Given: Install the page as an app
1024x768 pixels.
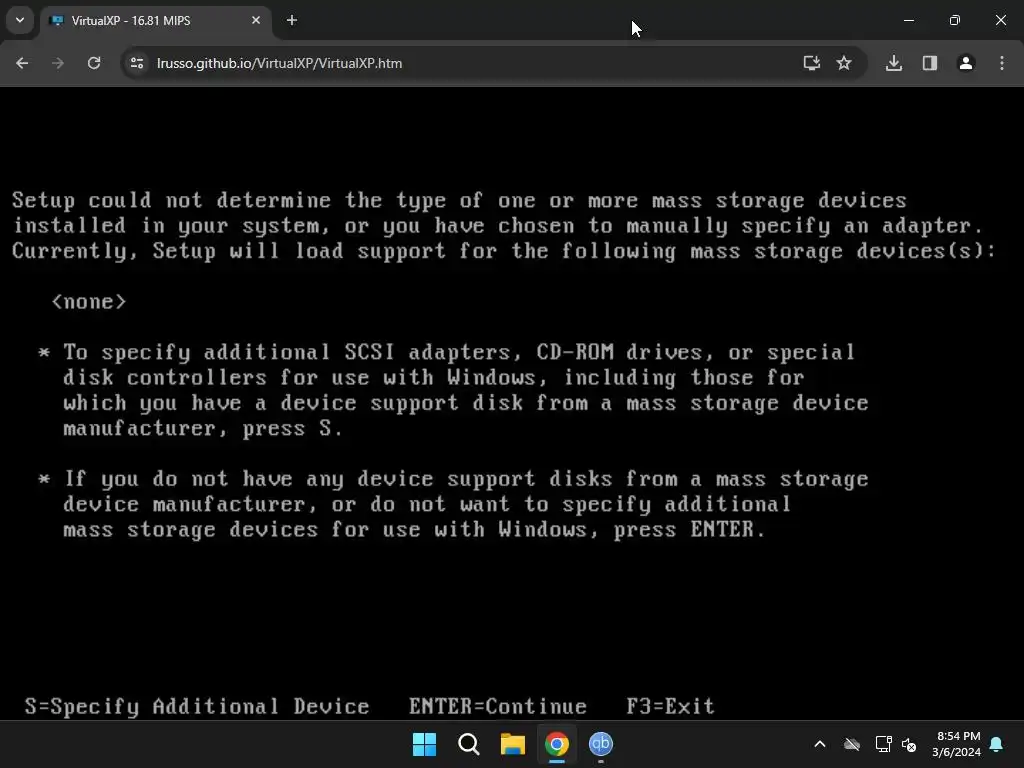Looking at the screenshot, I should click(x=812, y=63).
